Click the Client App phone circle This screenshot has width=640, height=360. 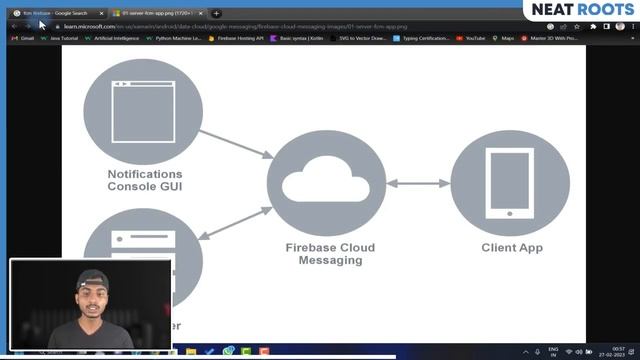click(x=510, y=183)
